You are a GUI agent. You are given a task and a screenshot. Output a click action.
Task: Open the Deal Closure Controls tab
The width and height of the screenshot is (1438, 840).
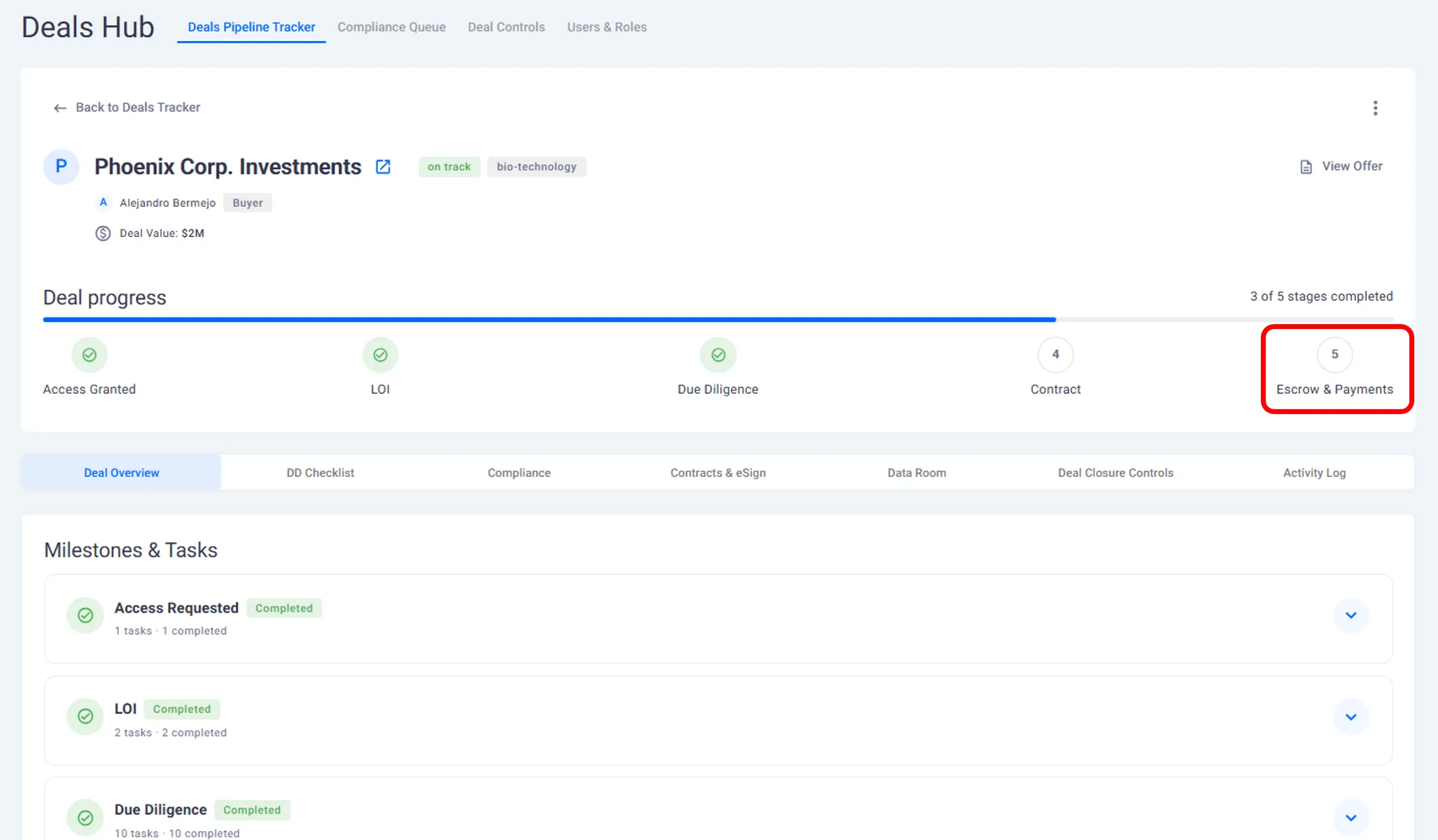pyautogui.click(x=1115, y=473)
